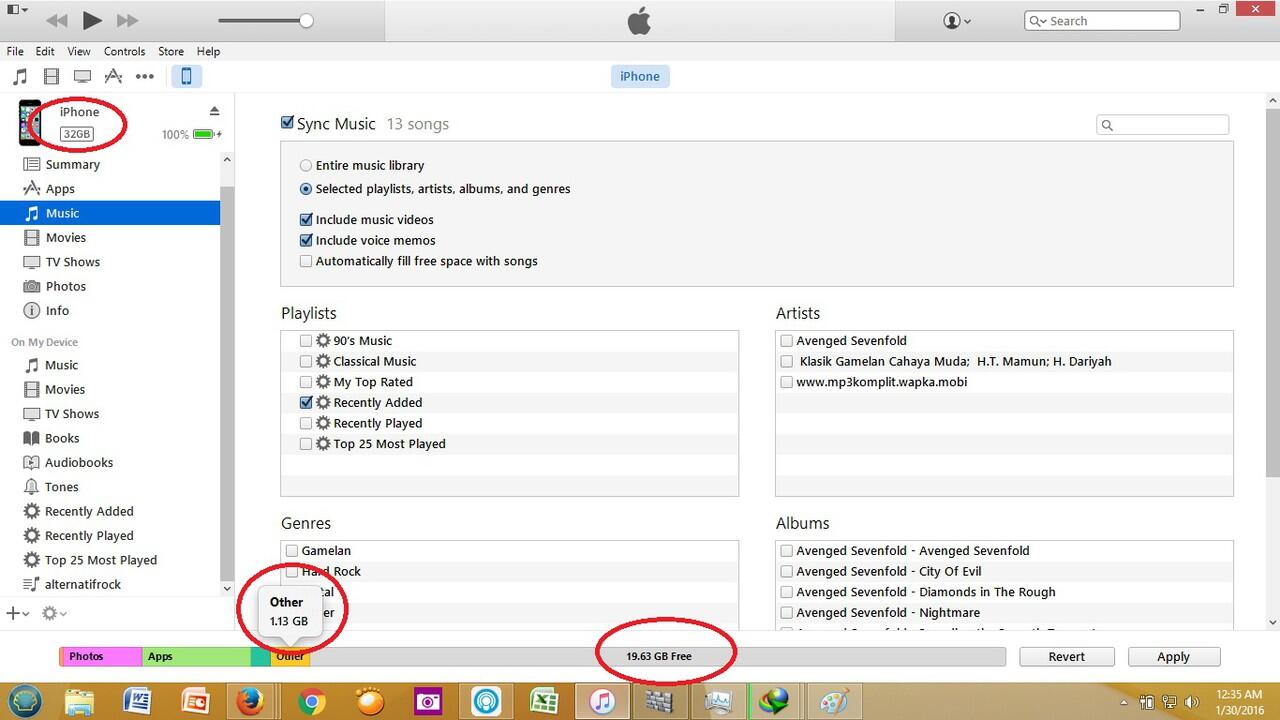
Task: Eject the iPhone
Action: pyautogui.click(x=214, y=111)
